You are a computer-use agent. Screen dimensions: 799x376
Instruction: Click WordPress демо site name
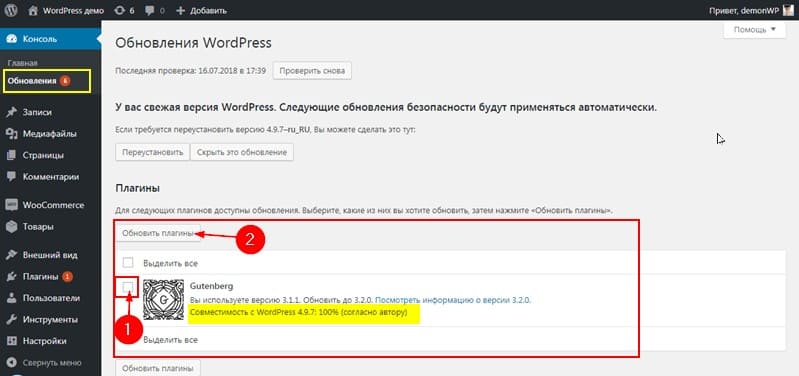click(x=73, y=10)
